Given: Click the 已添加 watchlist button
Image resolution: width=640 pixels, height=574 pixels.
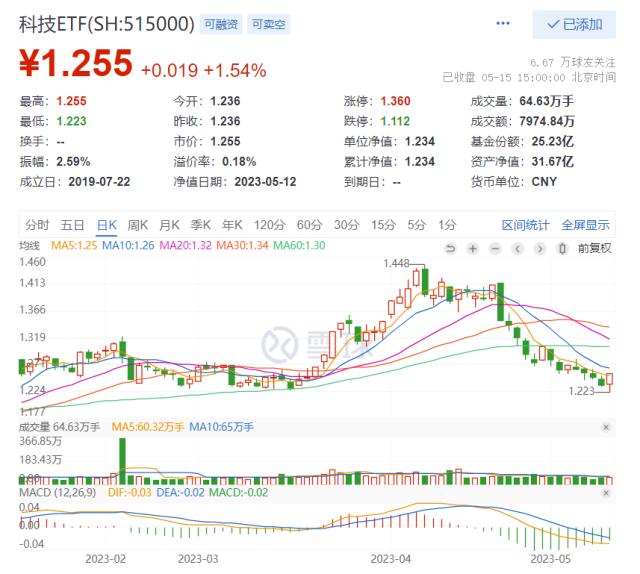Looking at the screenshot, I should tap(574, 24).
